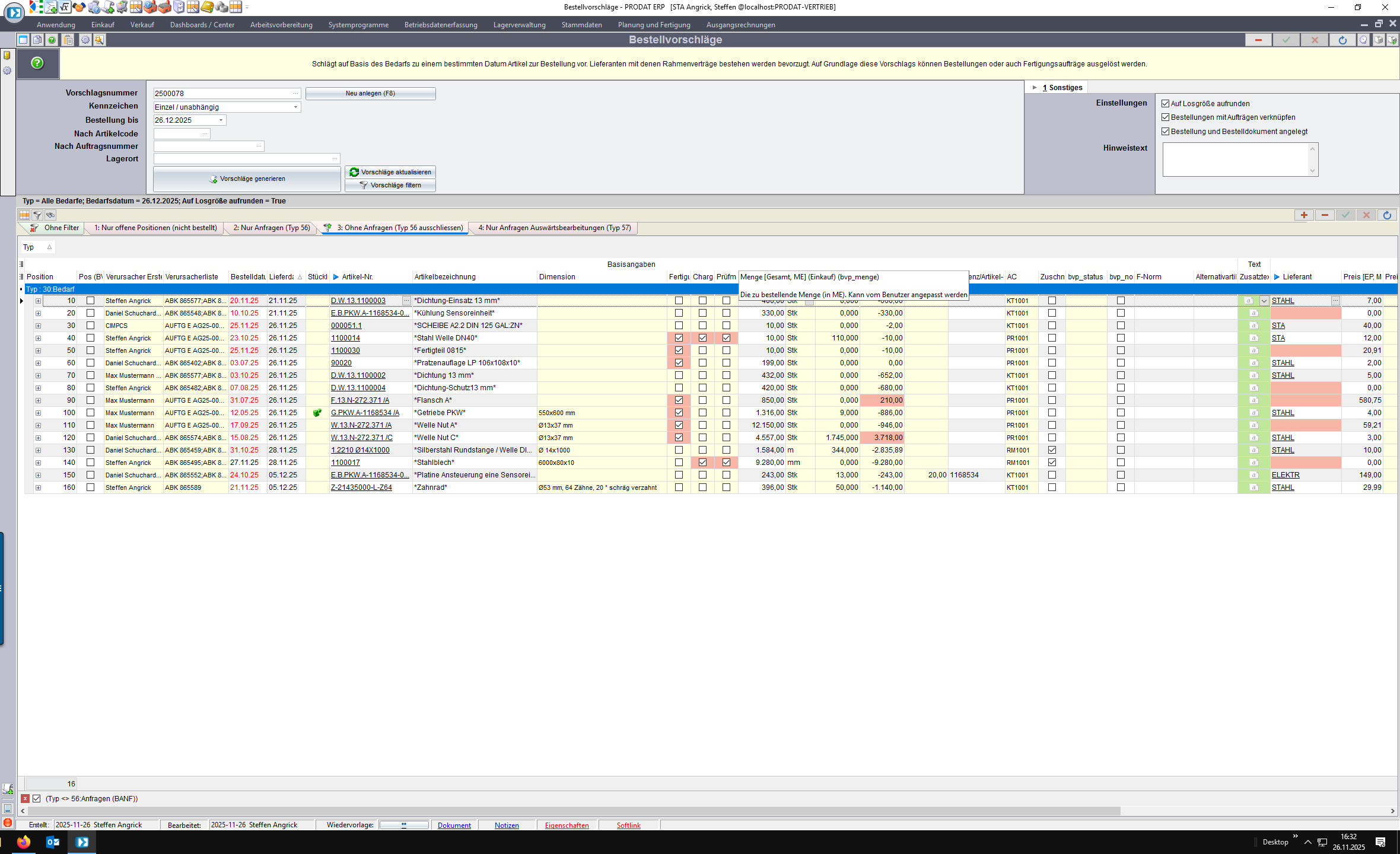Image resolution: width=1400 pixels, height=854 pixels.
Task: Tick the Pos checkbox for position 30
Action: (90, 325)
